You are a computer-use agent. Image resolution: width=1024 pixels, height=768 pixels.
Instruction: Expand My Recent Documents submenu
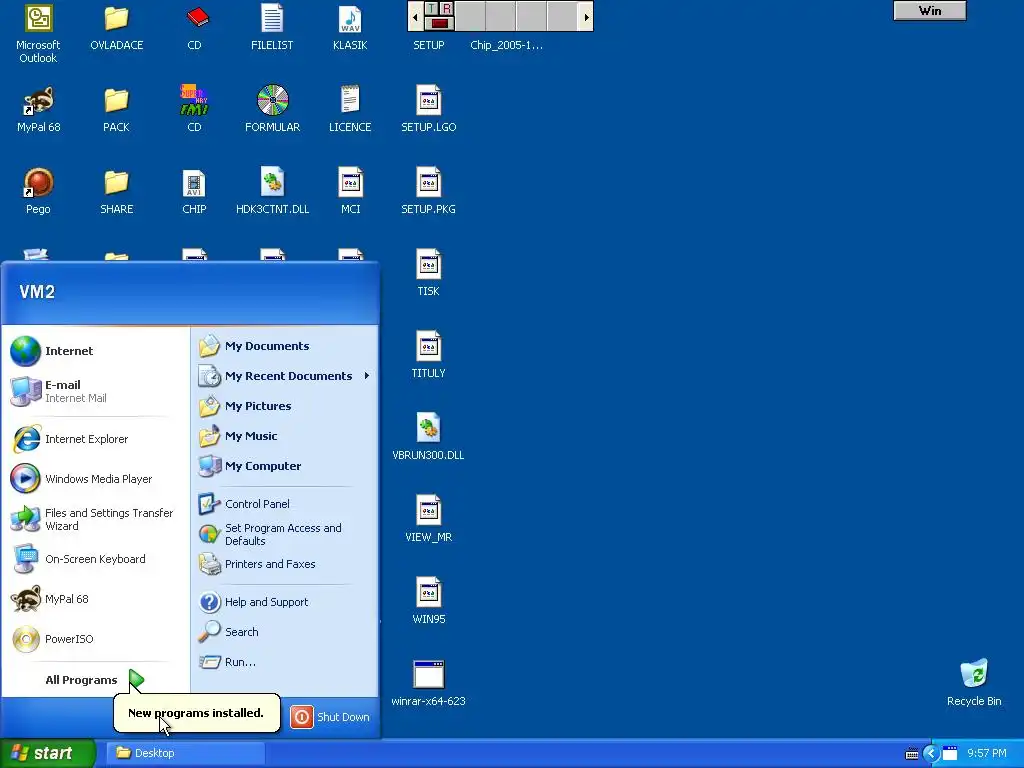(285, 376)
